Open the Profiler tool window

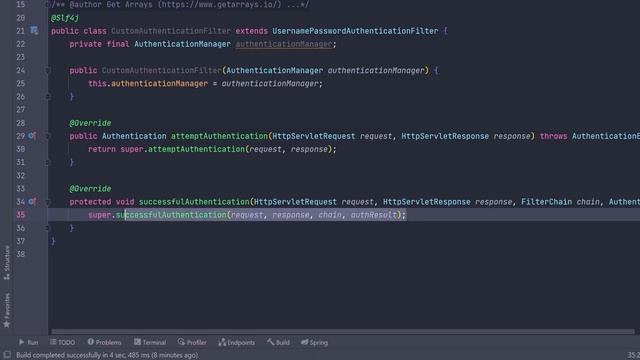(x=192, y=342)
